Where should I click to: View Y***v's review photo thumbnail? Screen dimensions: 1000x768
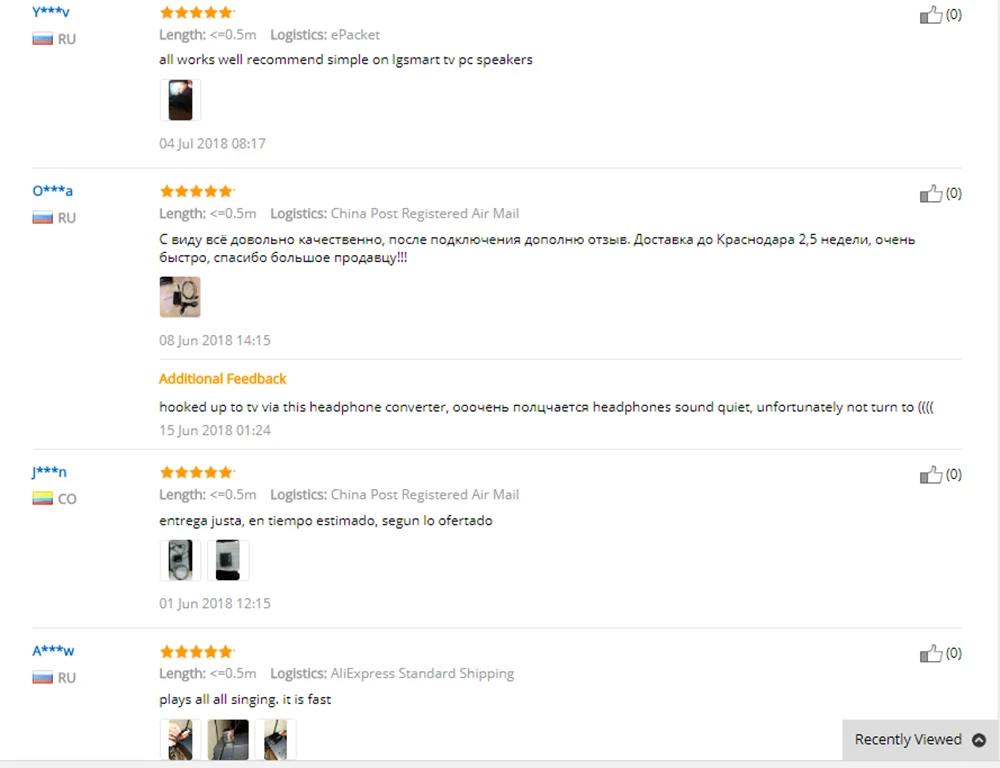coord(180,100)
